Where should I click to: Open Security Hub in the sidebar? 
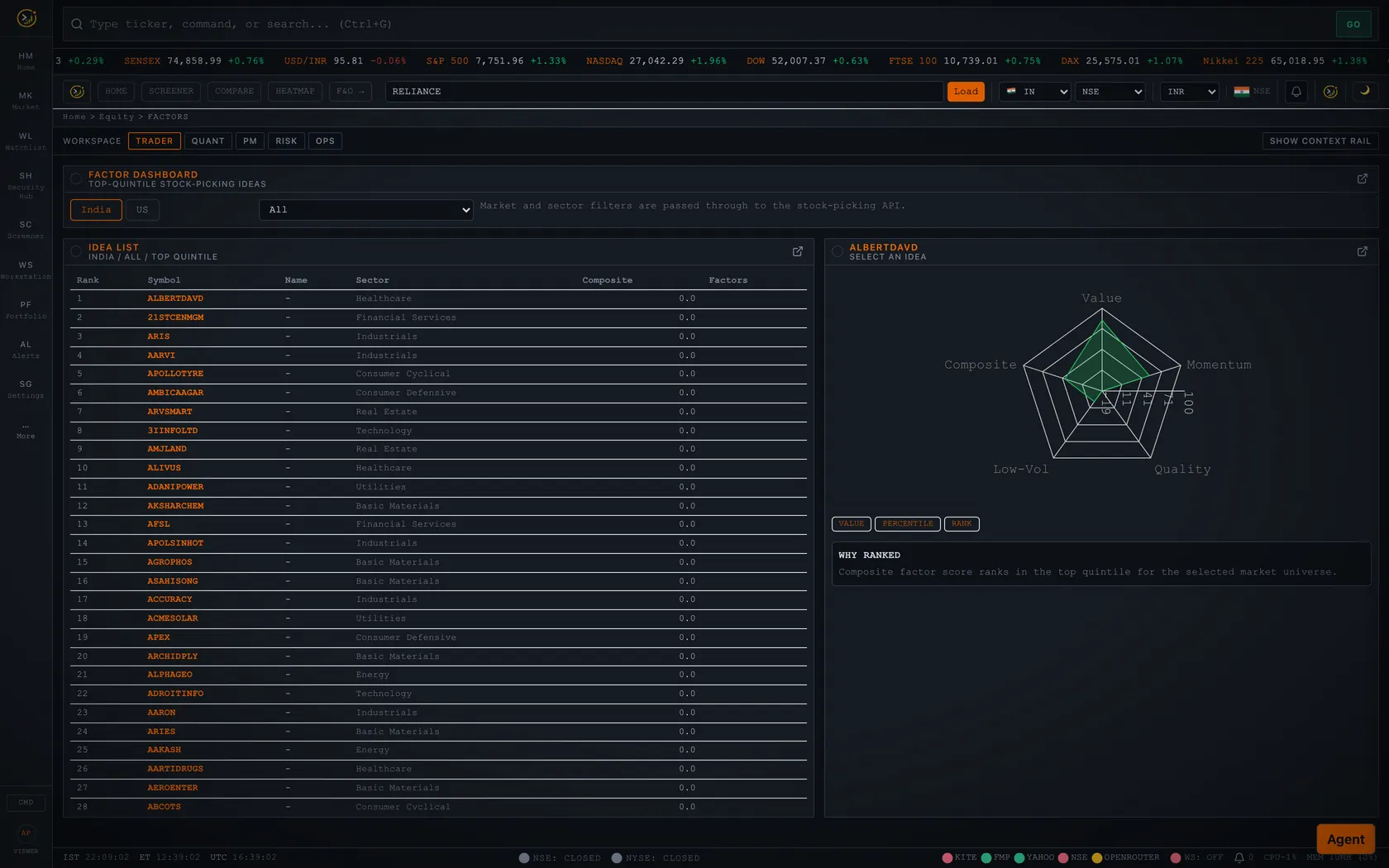[x=26, y=185]
